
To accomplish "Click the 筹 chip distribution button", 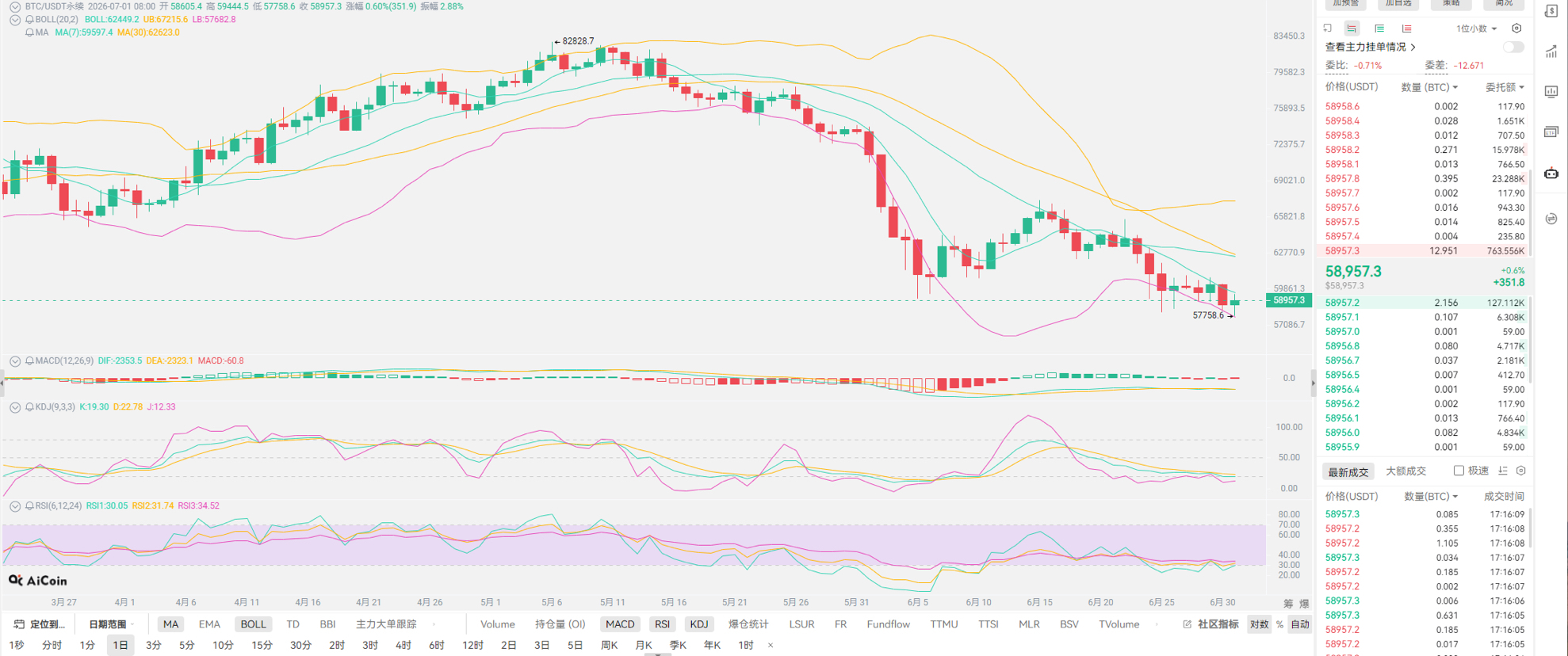I will (1288, 604).
